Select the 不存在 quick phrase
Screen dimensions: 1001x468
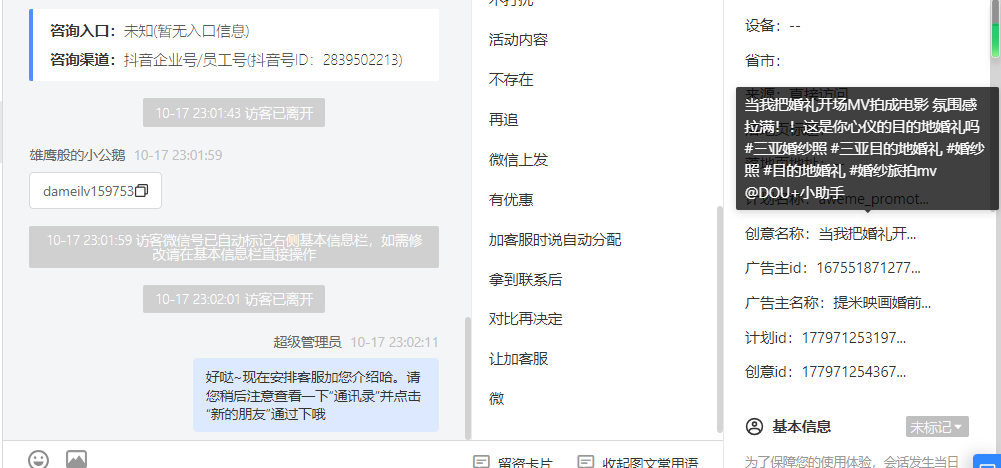click(x=511, y=80)
